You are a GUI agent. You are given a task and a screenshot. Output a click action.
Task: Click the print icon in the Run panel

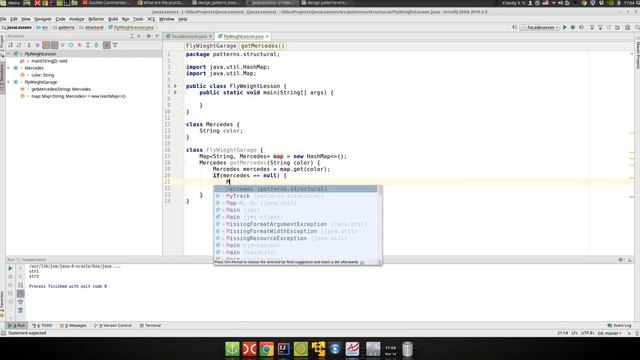tap(20, 302)
